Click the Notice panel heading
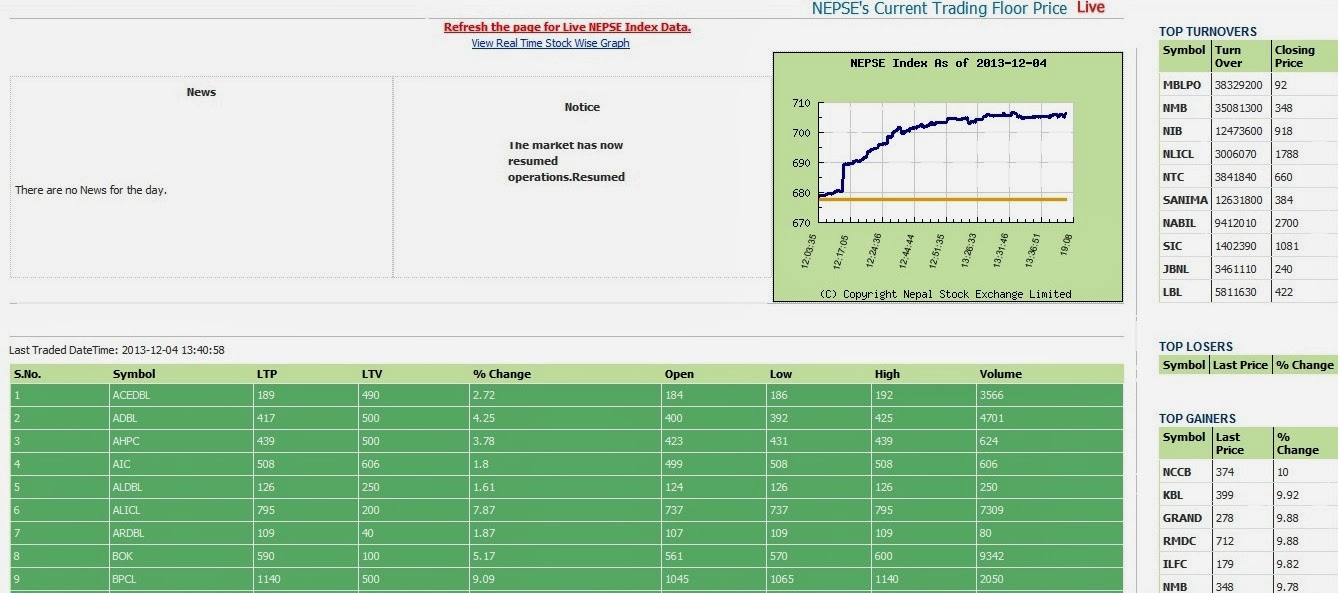 click(x=582, y=107)
